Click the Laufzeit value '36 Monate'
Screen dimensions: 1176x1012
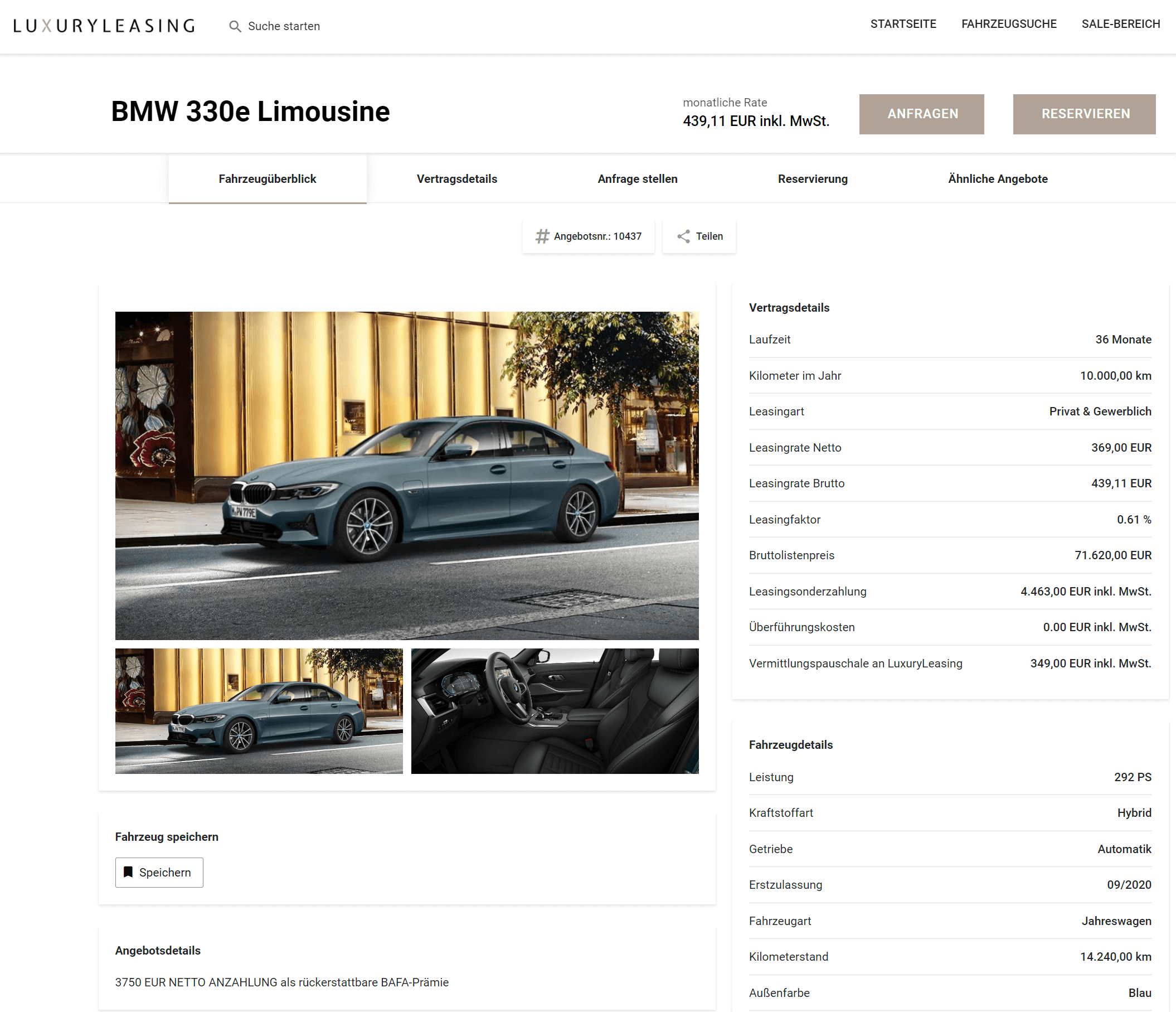click(x=1123, y=340)
